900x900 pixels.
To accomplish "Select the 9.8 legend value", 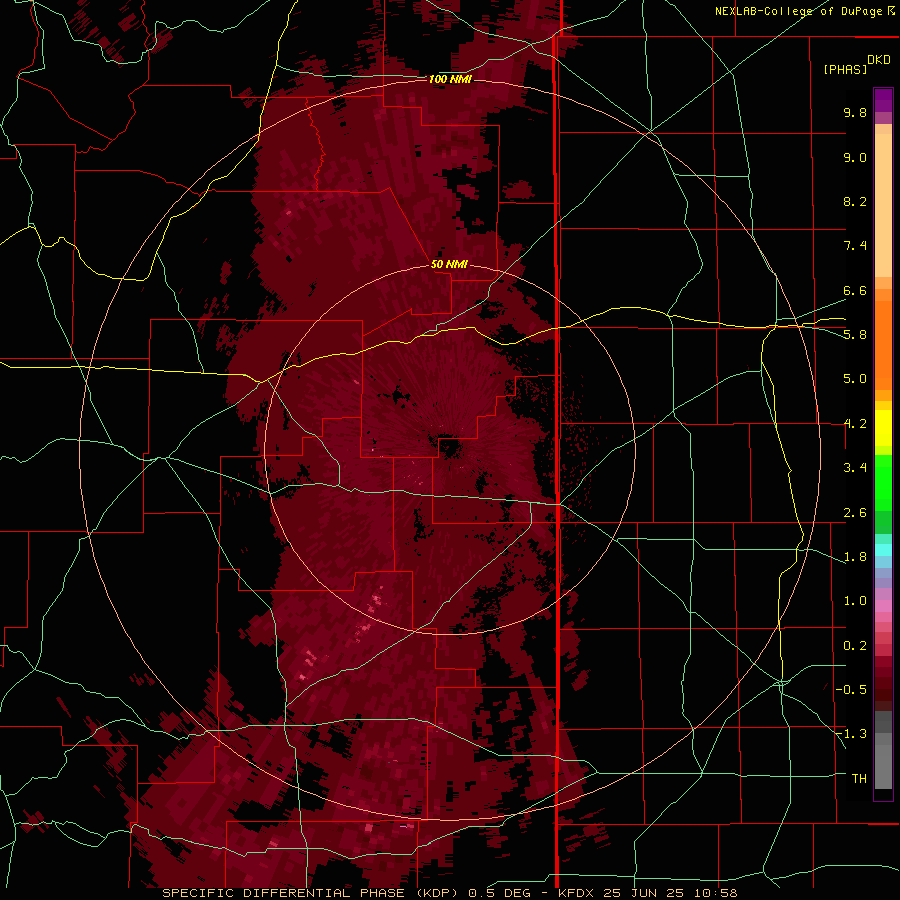I will click(855, 112).
